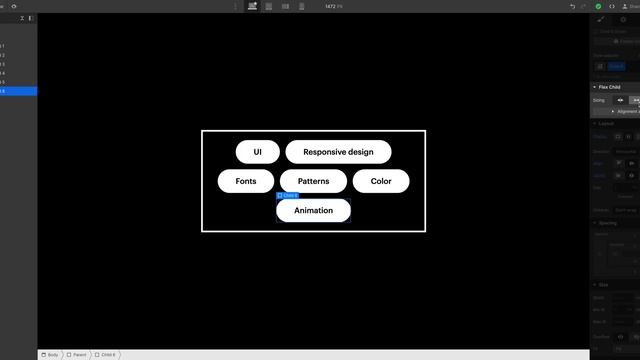This screenshot has height=360, width=640.
Task: Select the Child 3 row in Navigator
Action: 18,64
